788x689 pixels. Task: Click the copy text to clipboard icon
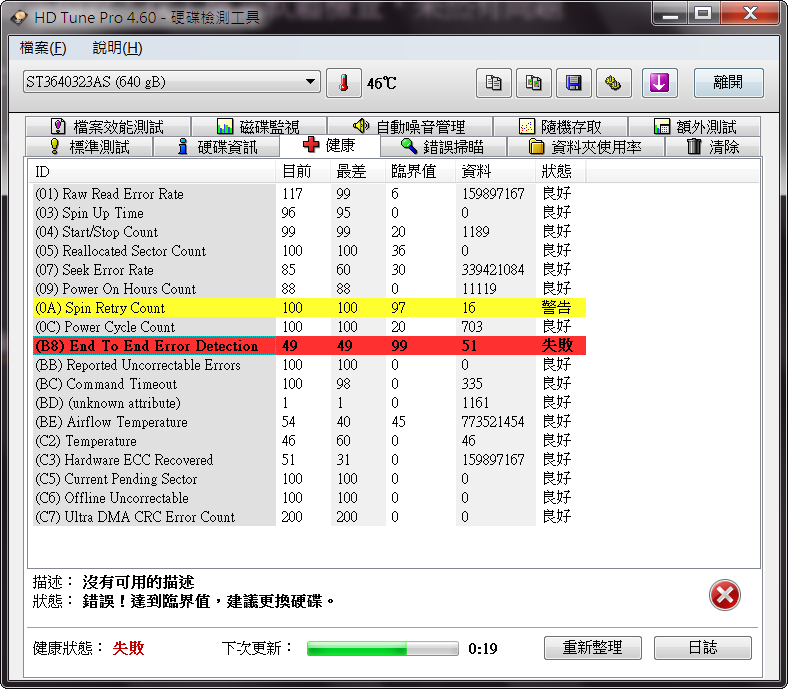point(494,83)
